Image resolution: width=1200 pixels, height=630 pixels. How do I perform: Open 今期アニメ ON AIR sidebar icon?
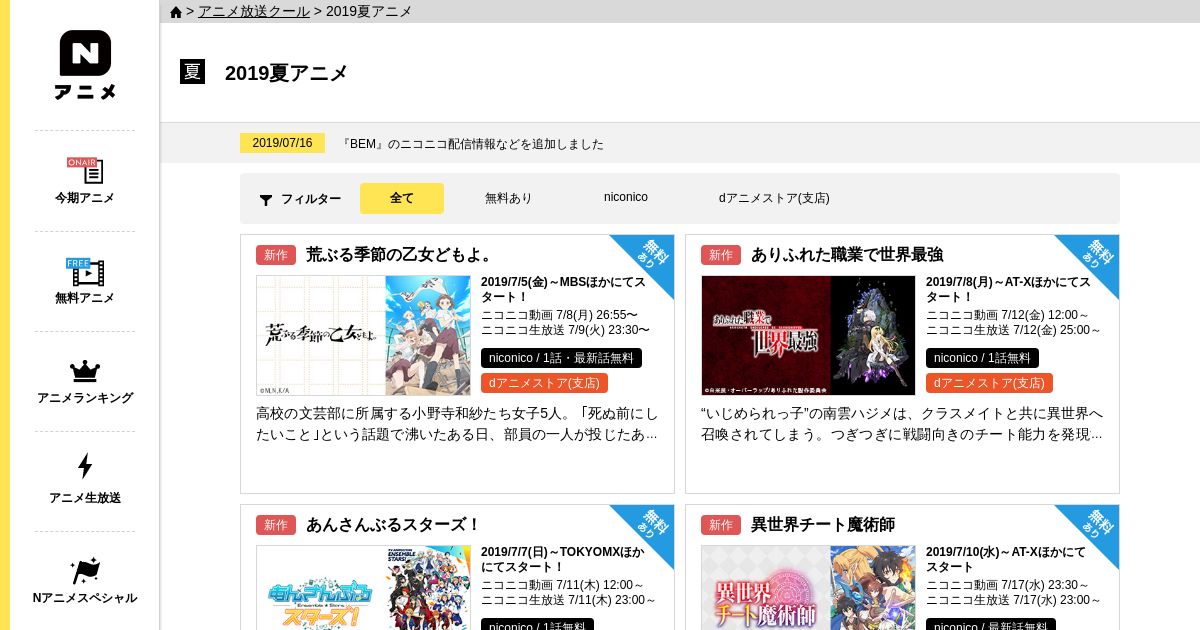(x=85, y=170)
